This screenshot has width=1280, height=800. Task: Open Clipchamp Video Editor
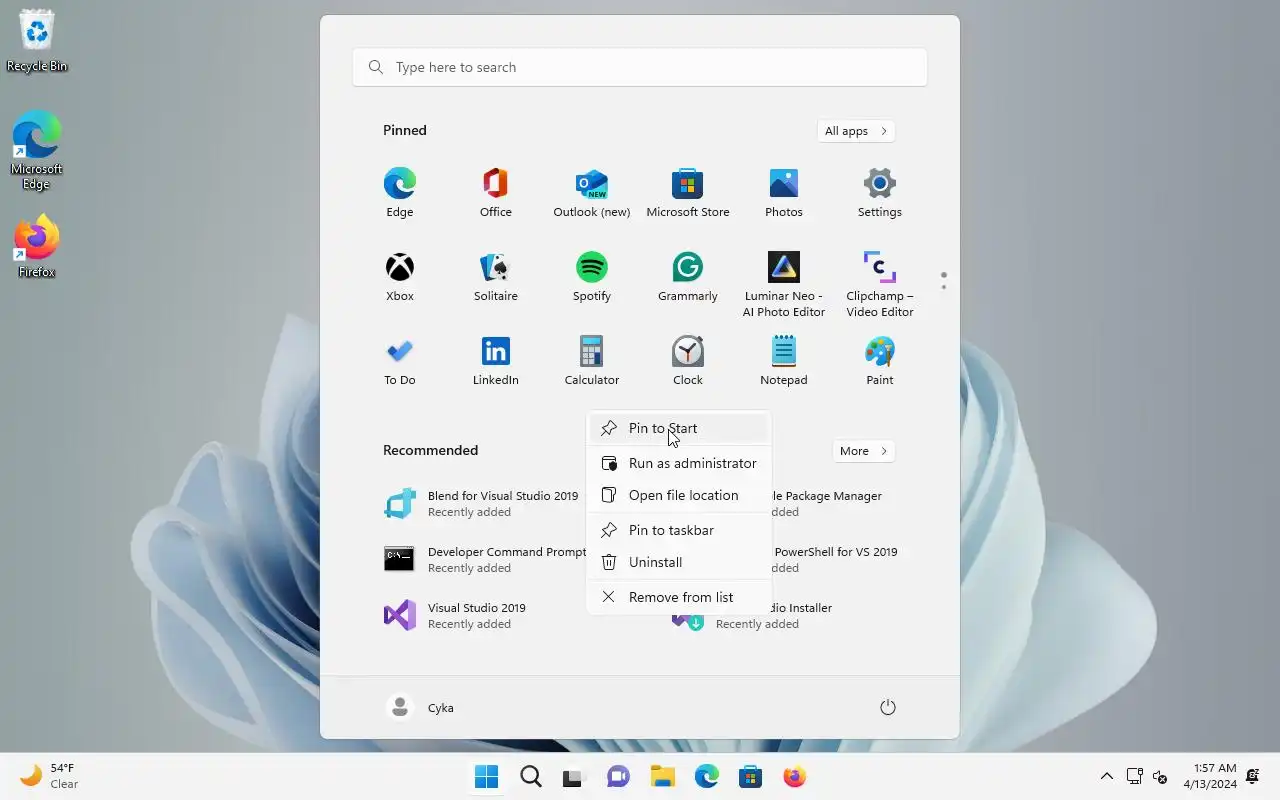(x=880, y=284)
